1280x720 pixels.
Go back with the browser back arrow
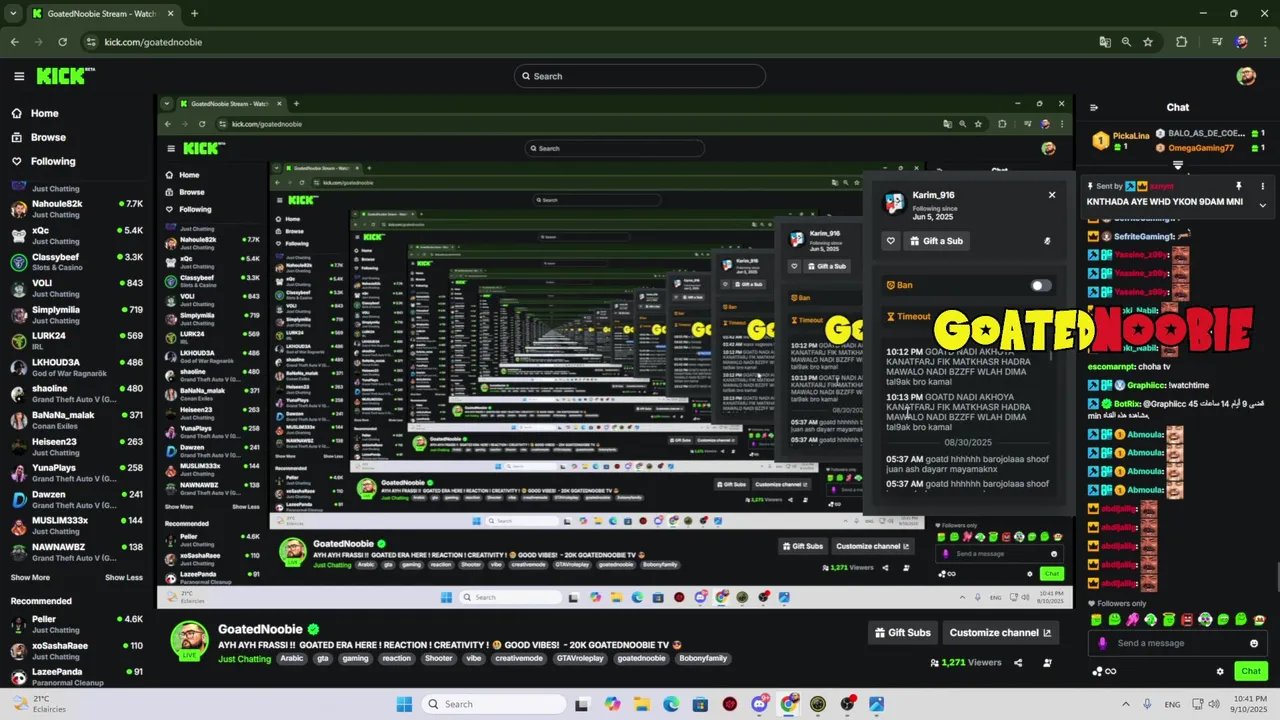14,42
